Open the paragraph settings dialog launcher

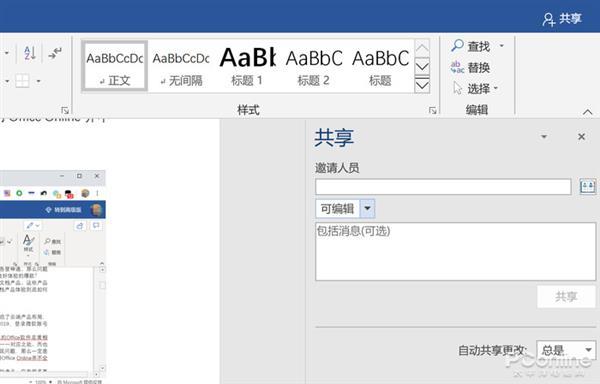(65, 111)
